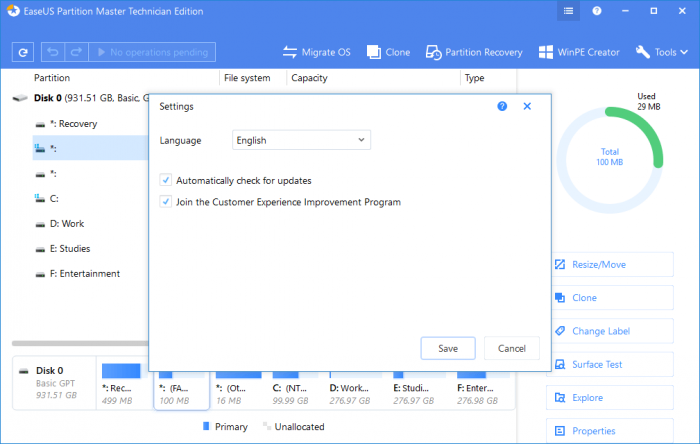Viewport: 700px width, 444px height.
Task: Click the blue Primary legend swatch
Action: (x=206, y=426)
